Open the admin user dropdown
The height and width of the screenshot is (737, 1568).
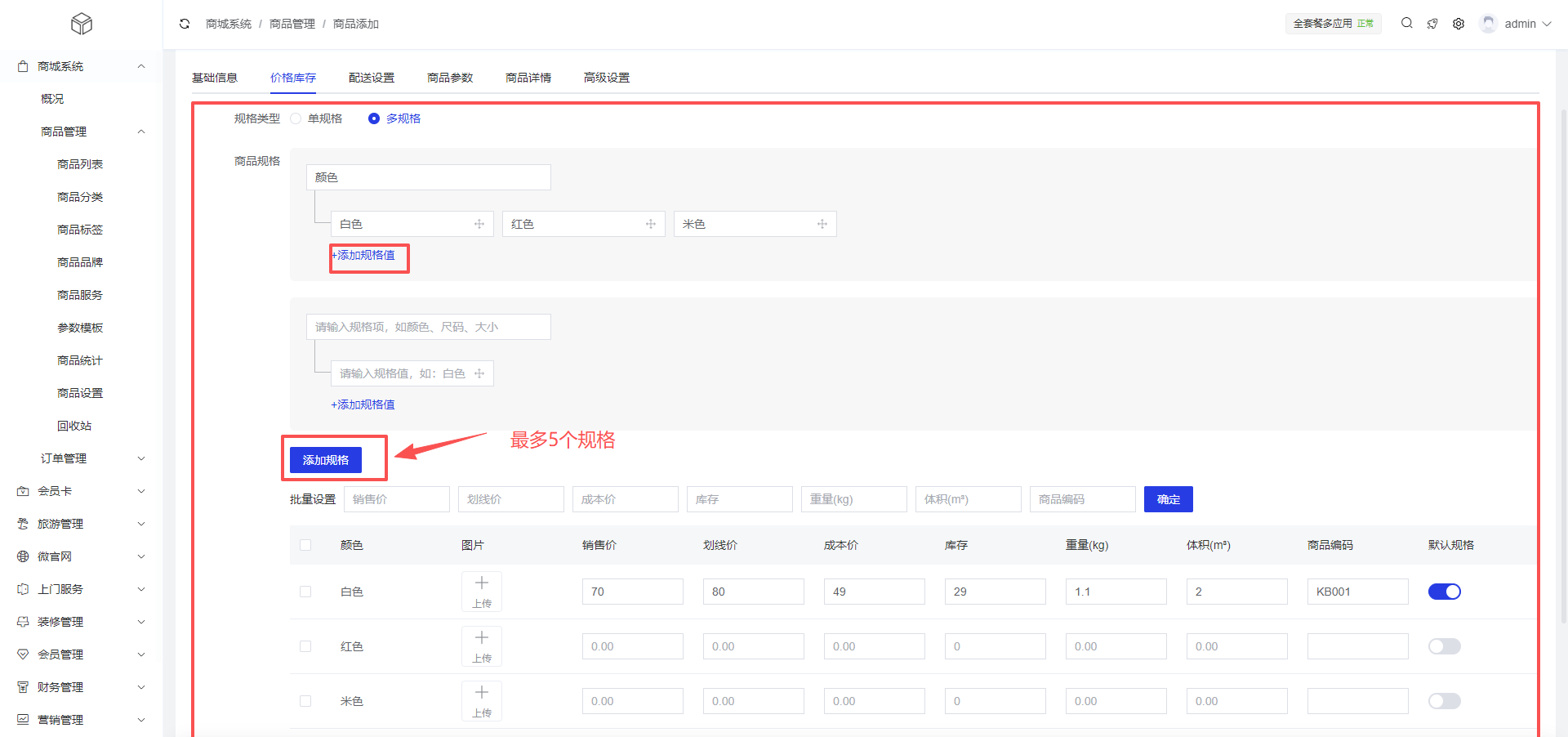(1518, 24)
